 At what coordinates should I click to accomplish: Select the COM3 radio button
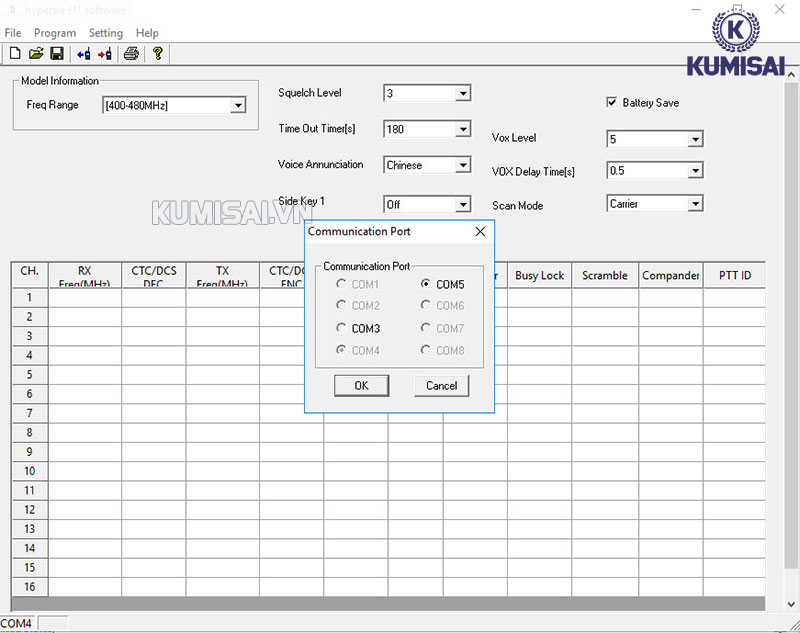(342, 328)
